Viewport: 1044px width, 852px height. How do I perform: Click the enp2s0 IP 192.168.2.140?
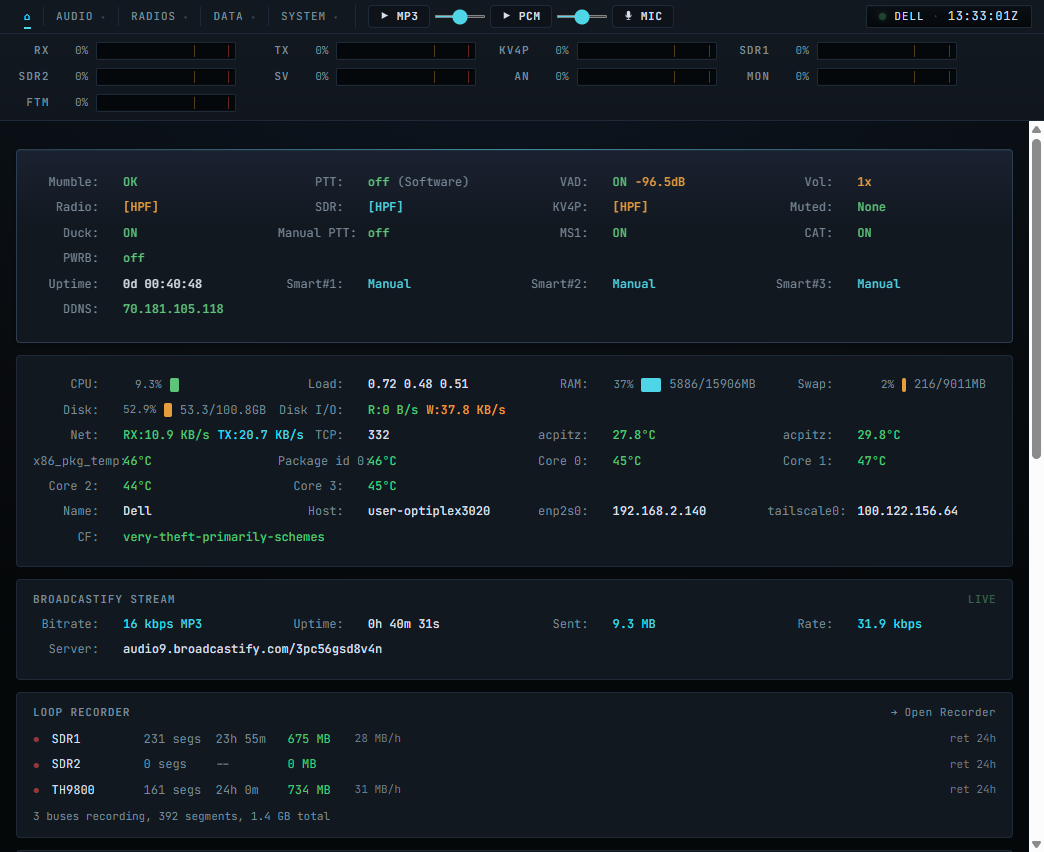pyautogui.click(x=659, y=511)
